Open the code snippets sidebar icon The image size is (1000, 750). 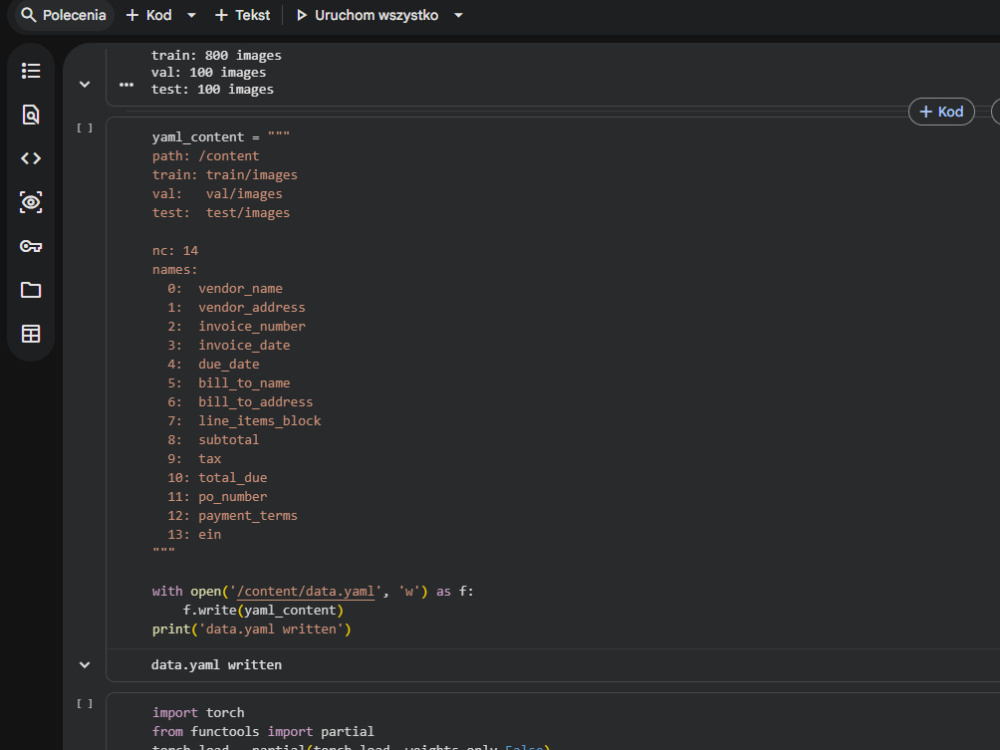(x=31, y=158)
